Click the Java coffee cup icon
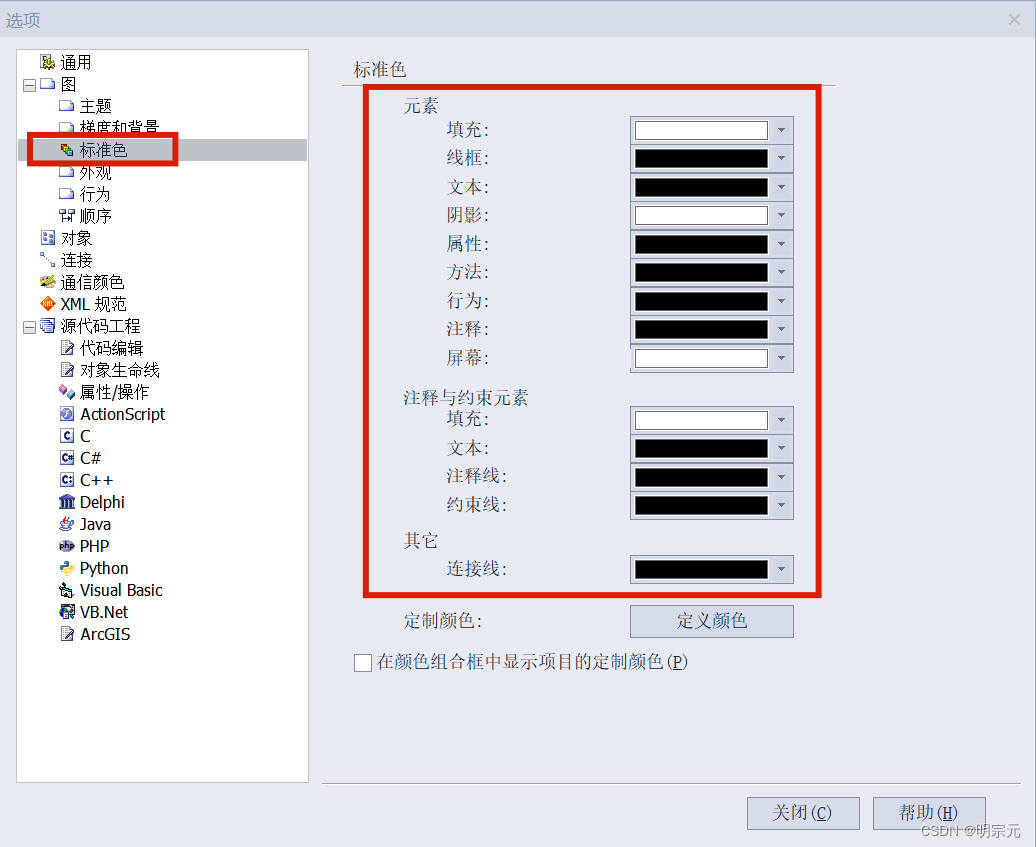This screenshot has height=847, width=1036. [67, 524]
